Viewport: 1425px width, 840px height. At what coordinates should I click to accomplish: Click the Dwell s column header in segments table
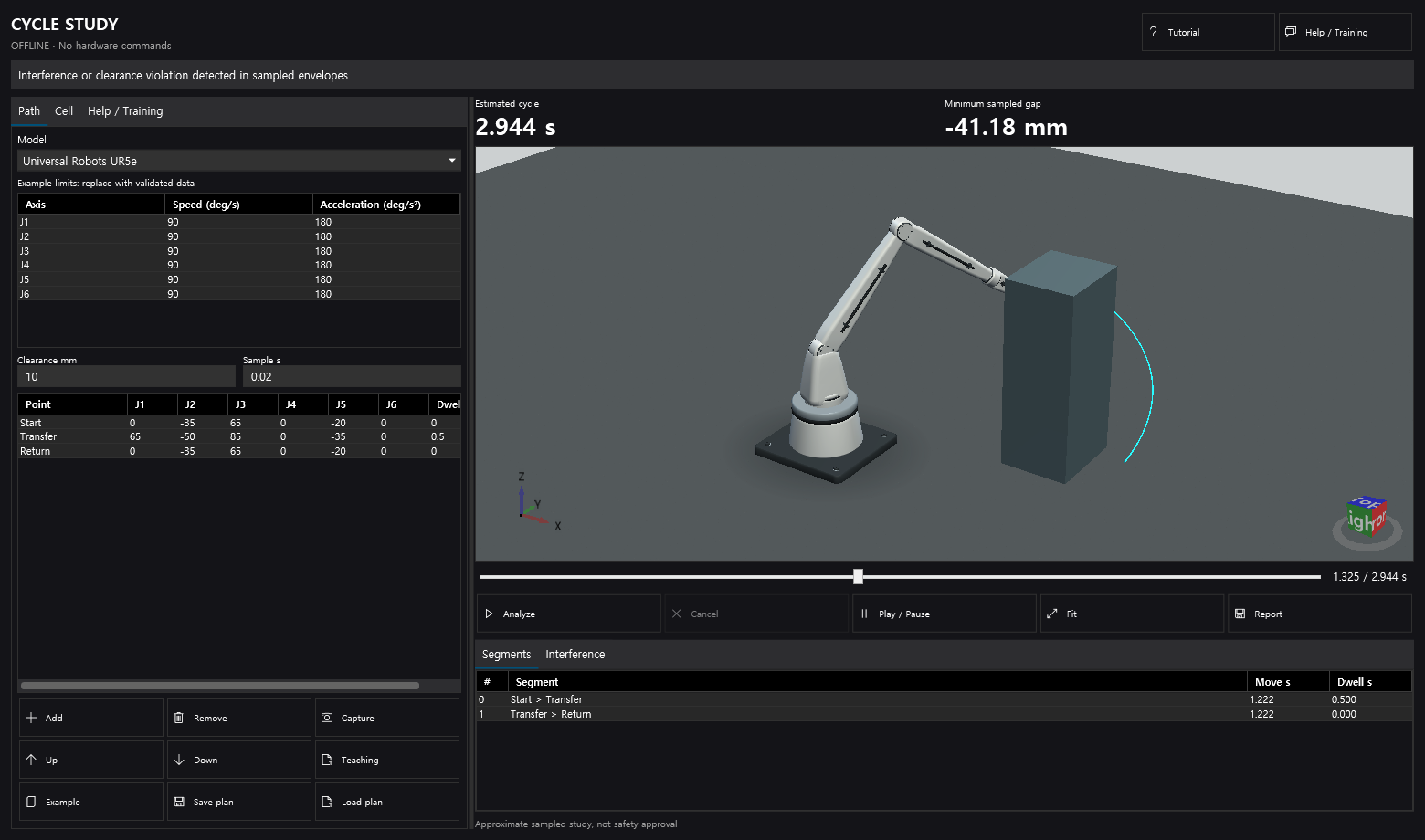[x=1370, y=682]
